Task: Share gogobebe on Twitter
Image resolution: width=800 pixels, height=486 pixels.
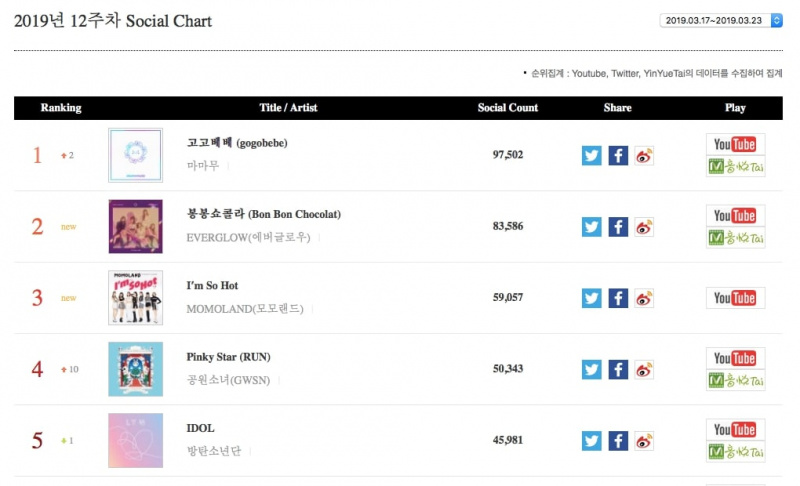Action: 591,156
